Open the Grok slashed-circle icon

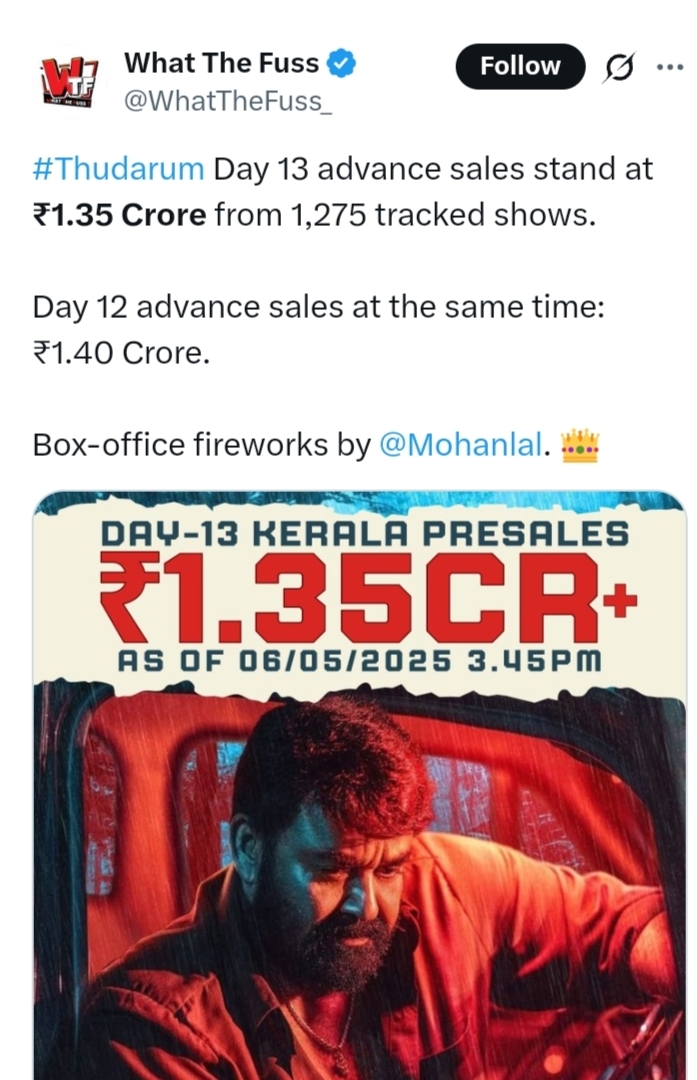[618, 68]
